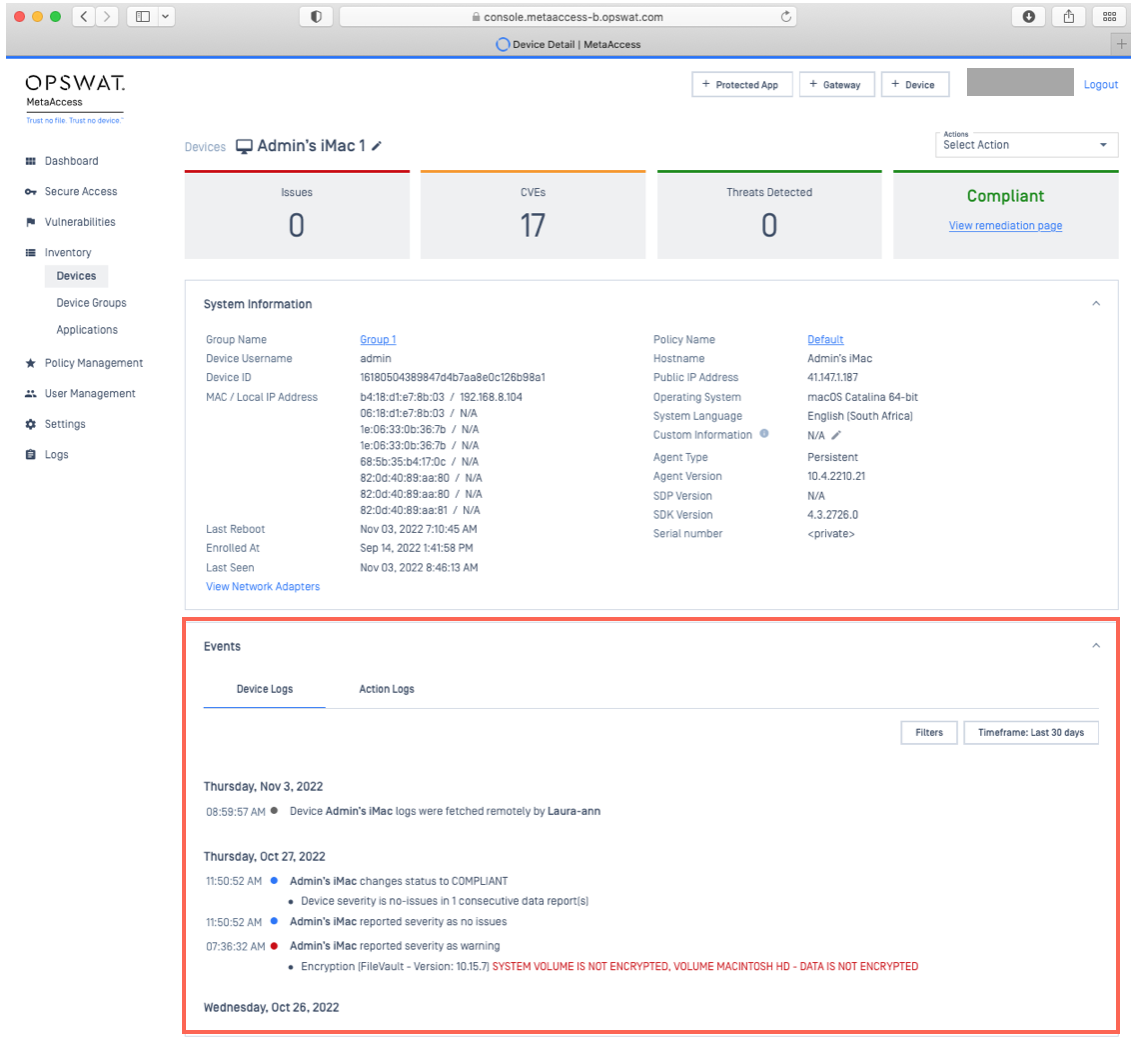Edit device name with pencil icon
1131x1040 pixels.
377,146
